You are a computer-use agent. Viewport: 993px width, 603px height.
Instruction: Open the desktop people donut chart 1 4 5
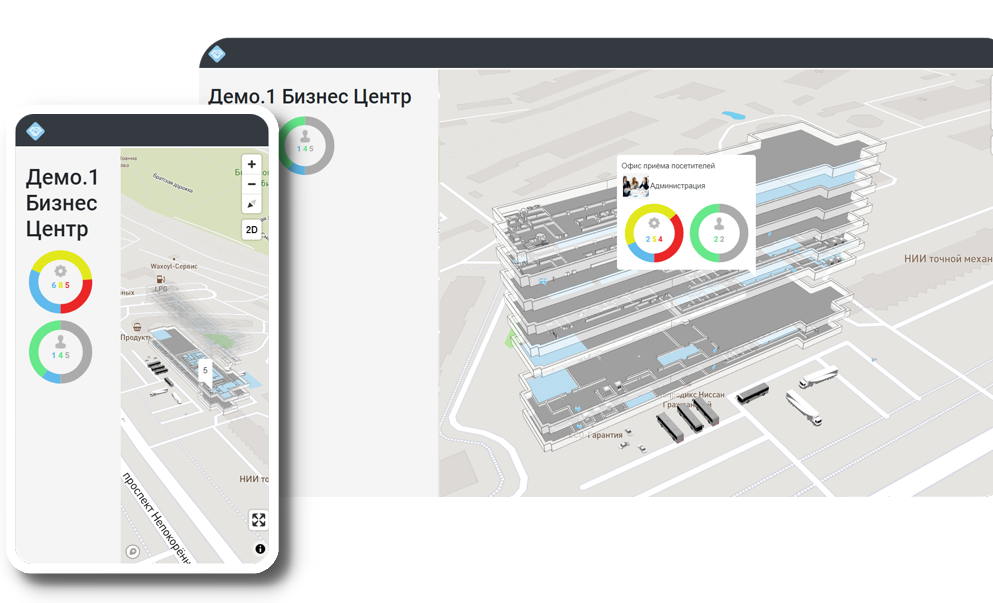(305, 145)
